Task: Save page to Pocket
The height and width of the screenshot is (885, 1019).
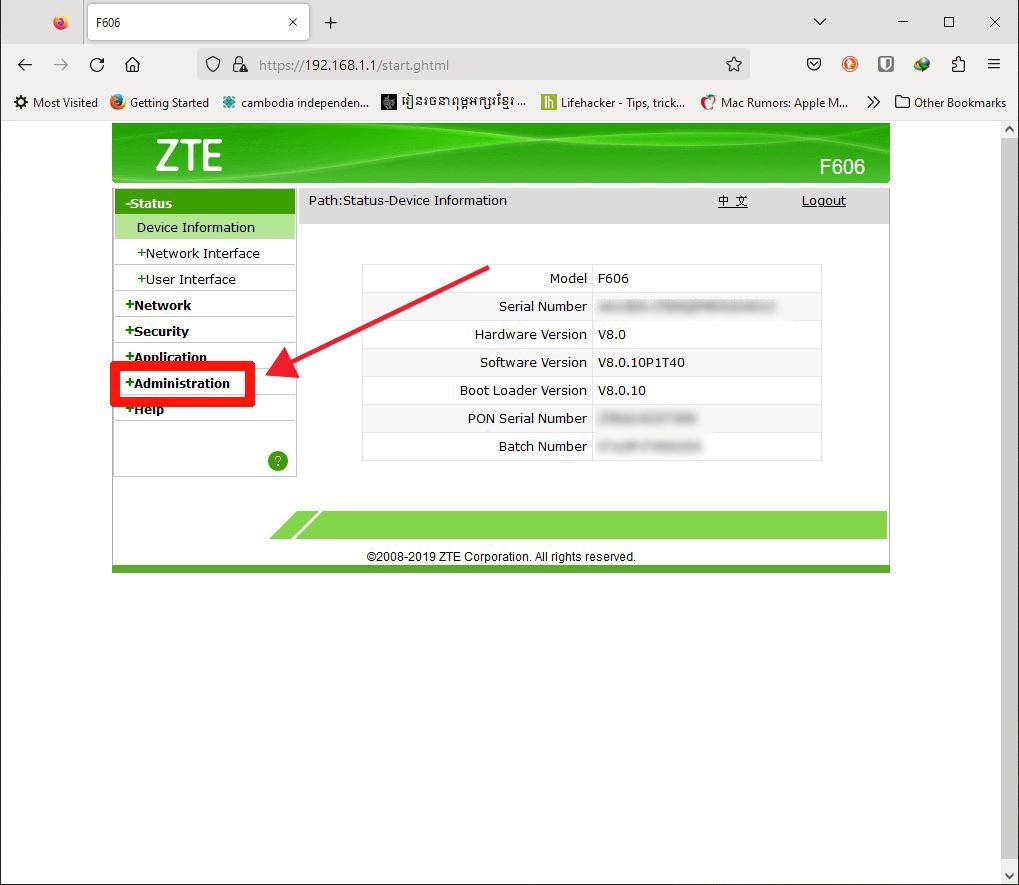Action: click(x=814, y=64)
